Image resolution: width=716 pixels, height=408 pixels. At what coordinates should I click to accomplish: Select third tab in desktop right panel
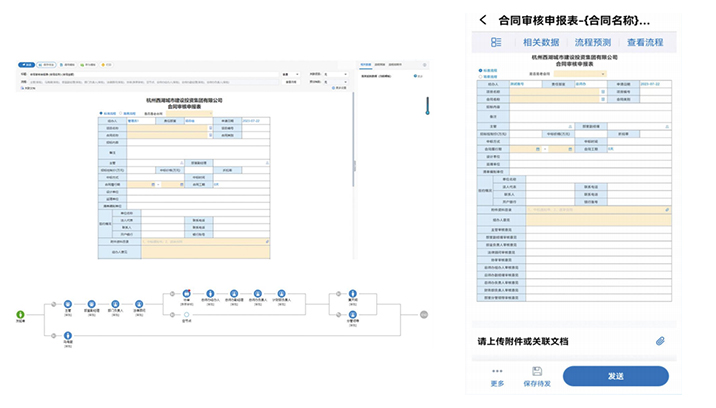point(395,65)
